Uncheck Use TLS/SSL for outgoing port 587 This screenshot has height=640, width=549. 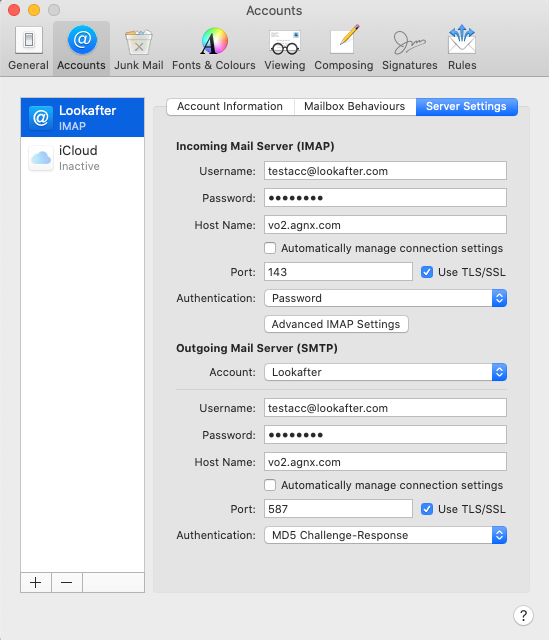click(427, 509)
